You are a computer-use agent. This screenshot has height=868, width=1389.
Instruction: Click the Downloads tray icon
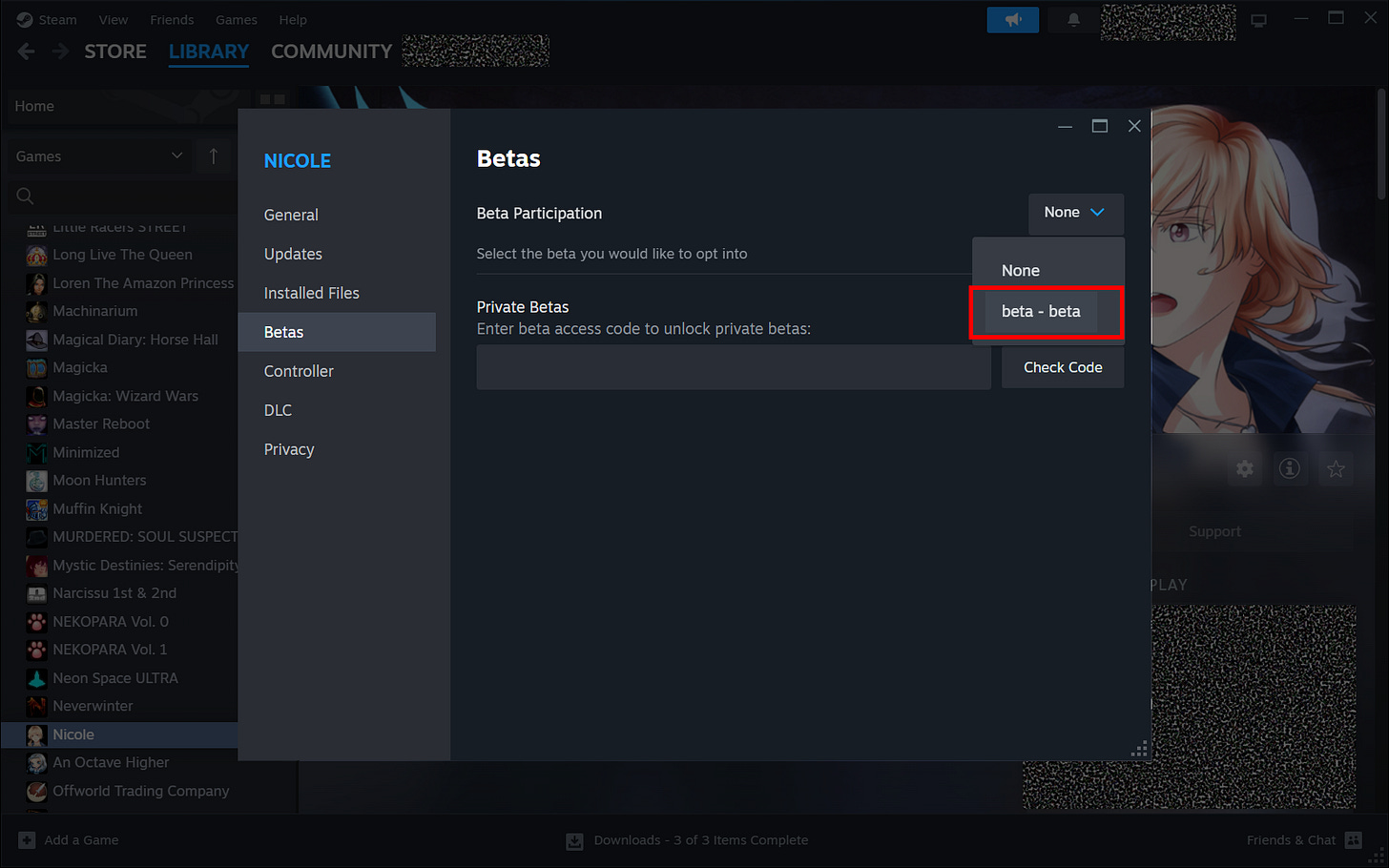(574, 841)
